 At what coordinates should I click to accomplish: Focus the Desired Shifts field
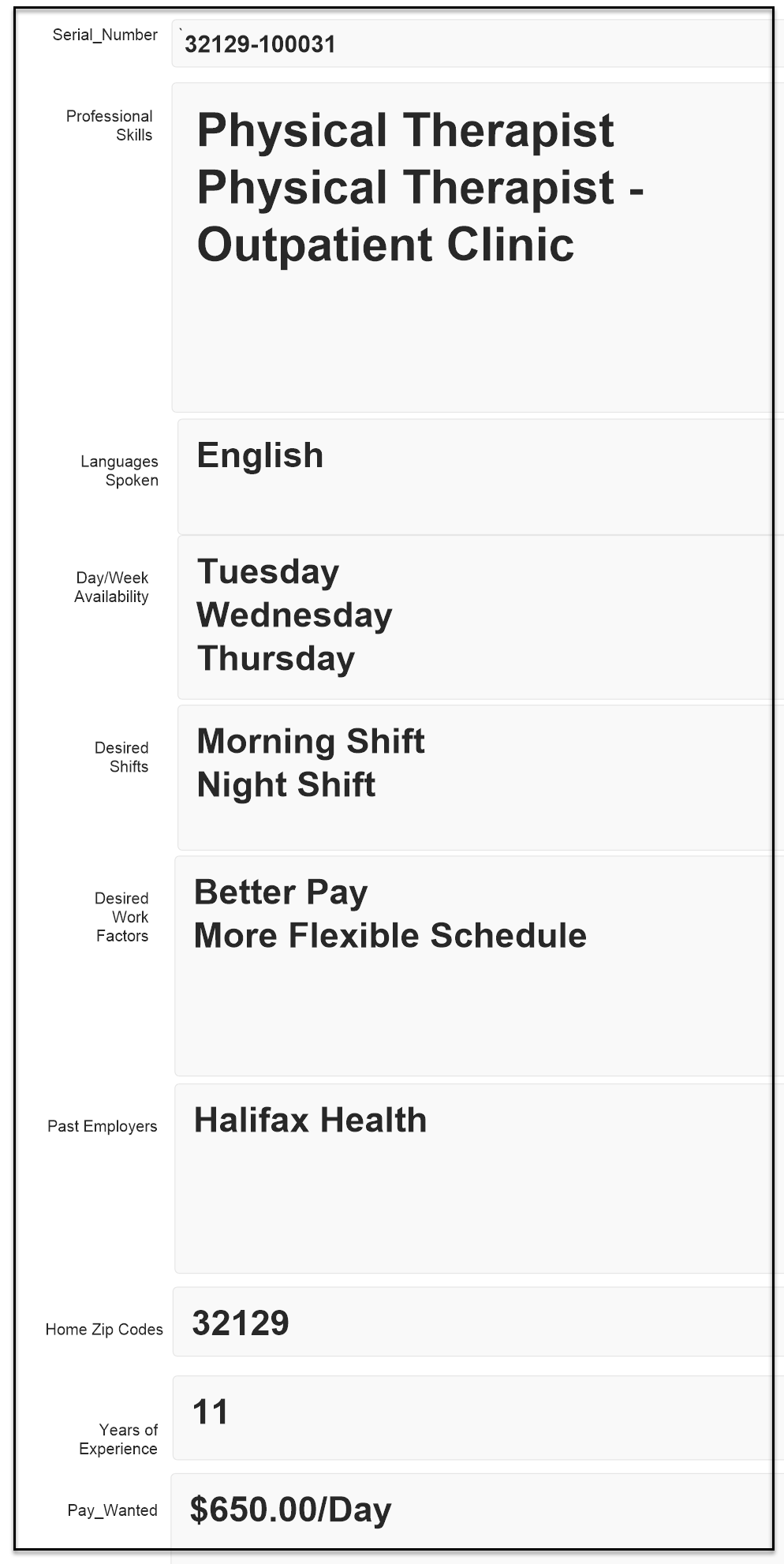click(474, 777)
